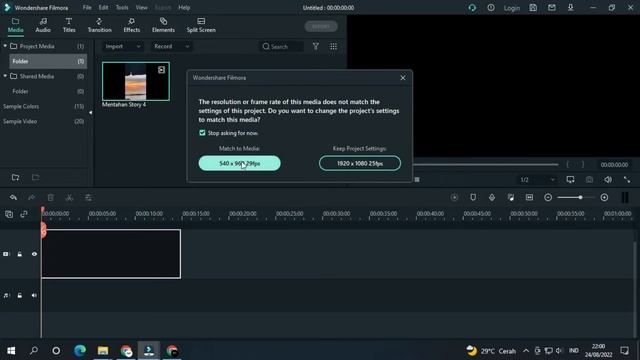Viewport: 640px width, 360px height.
Task: Click the Login button in title bar
Action: click(511, 8)
